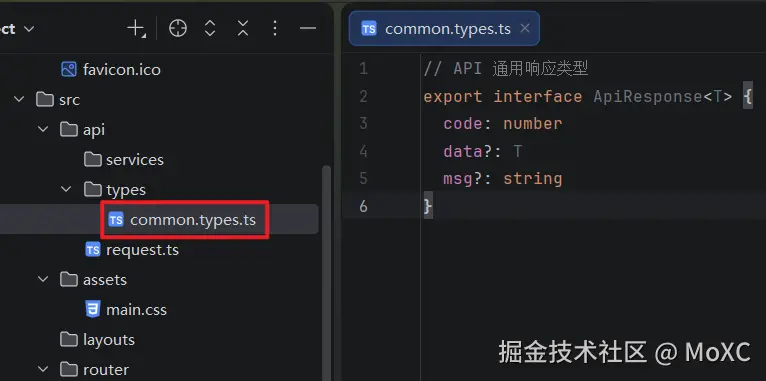Click the 'data' property in line 4

[463, 151]
